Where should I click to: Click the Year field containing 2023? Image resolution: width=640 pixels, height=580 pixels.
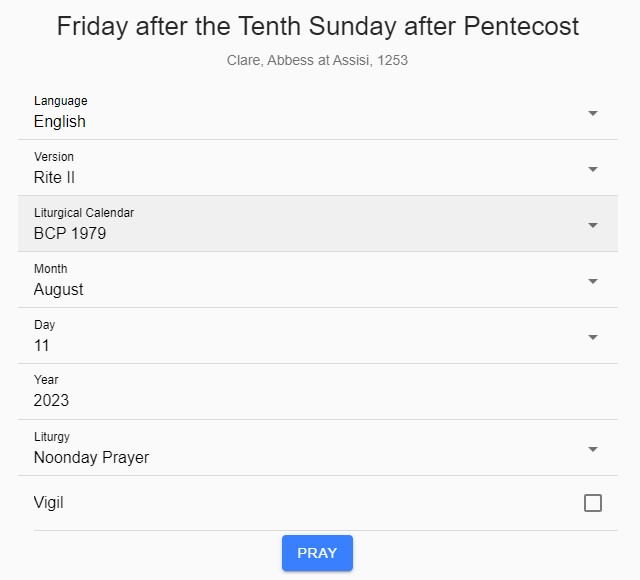300,400
